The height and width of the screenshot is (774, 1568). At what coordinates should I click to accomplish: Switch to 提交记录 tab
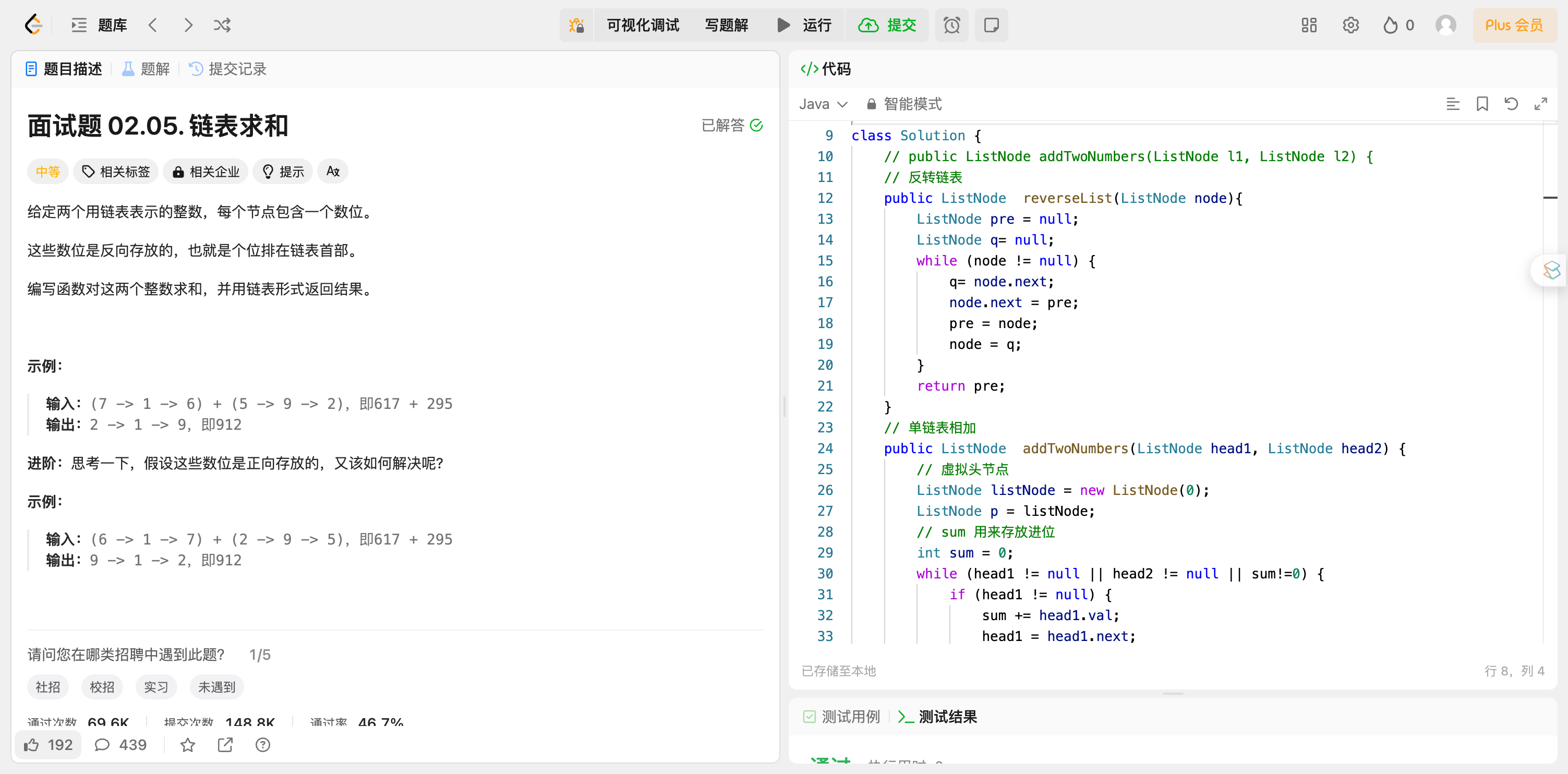tap(227, 69)
